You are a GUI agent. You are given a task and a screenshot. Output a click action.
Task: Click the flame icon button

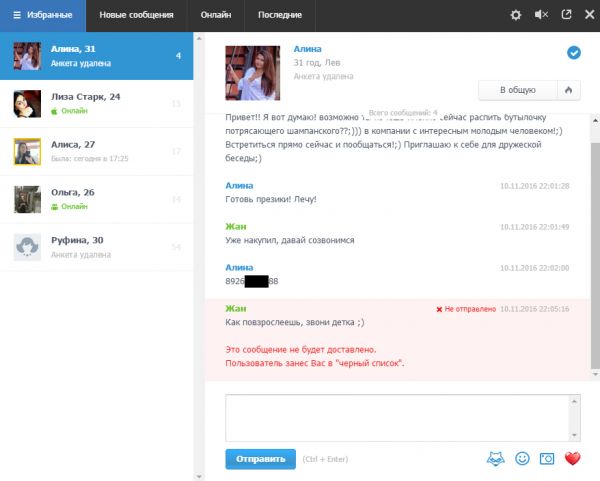(x=569, y=90)
